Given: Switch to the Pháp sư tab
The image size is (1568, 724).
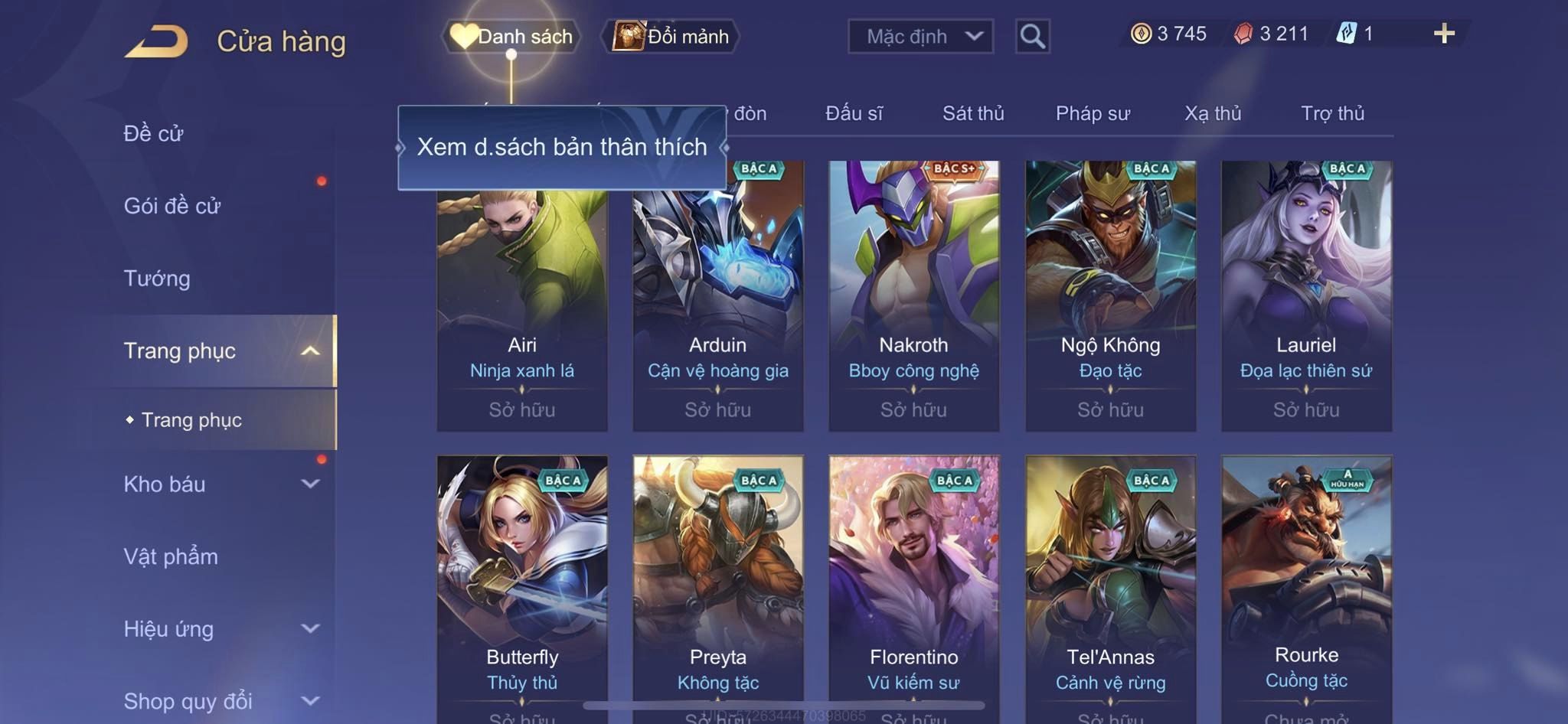Looking at the screenshot, I should [1092, 113].
